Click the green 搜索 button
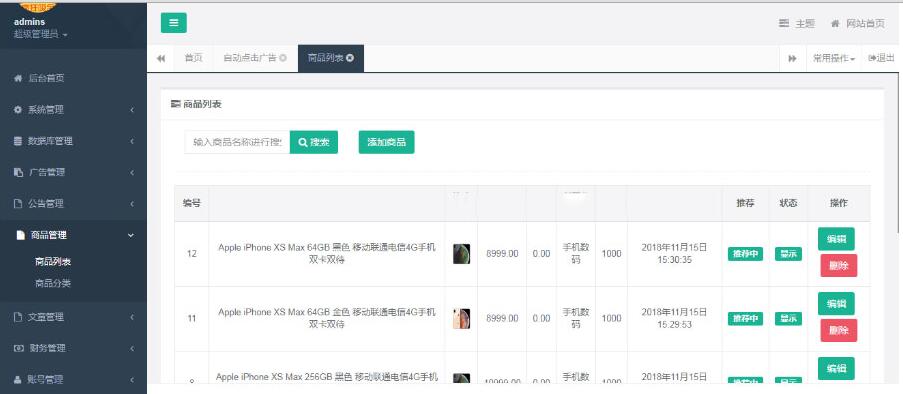 pyautogui.click(x=314, y=142)
